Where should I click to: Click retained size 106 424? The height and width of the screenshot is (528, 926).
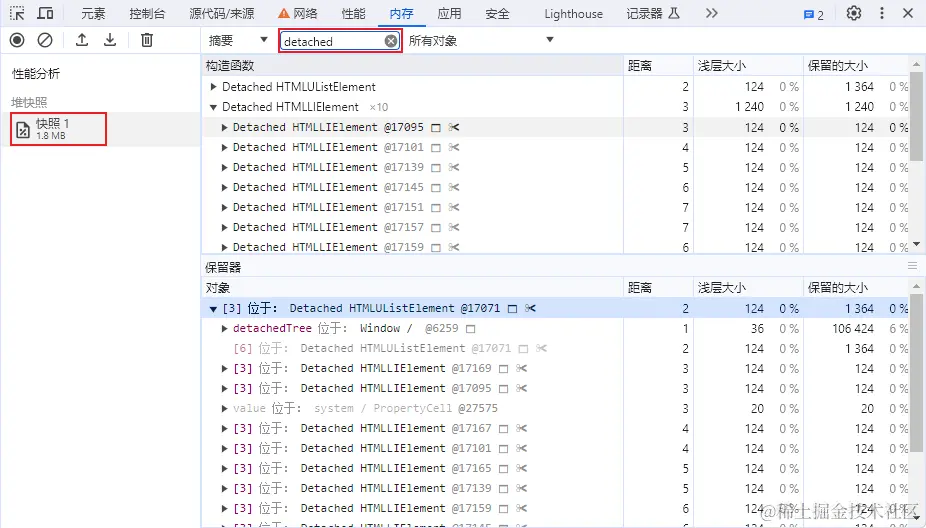(x=853, y=328)
